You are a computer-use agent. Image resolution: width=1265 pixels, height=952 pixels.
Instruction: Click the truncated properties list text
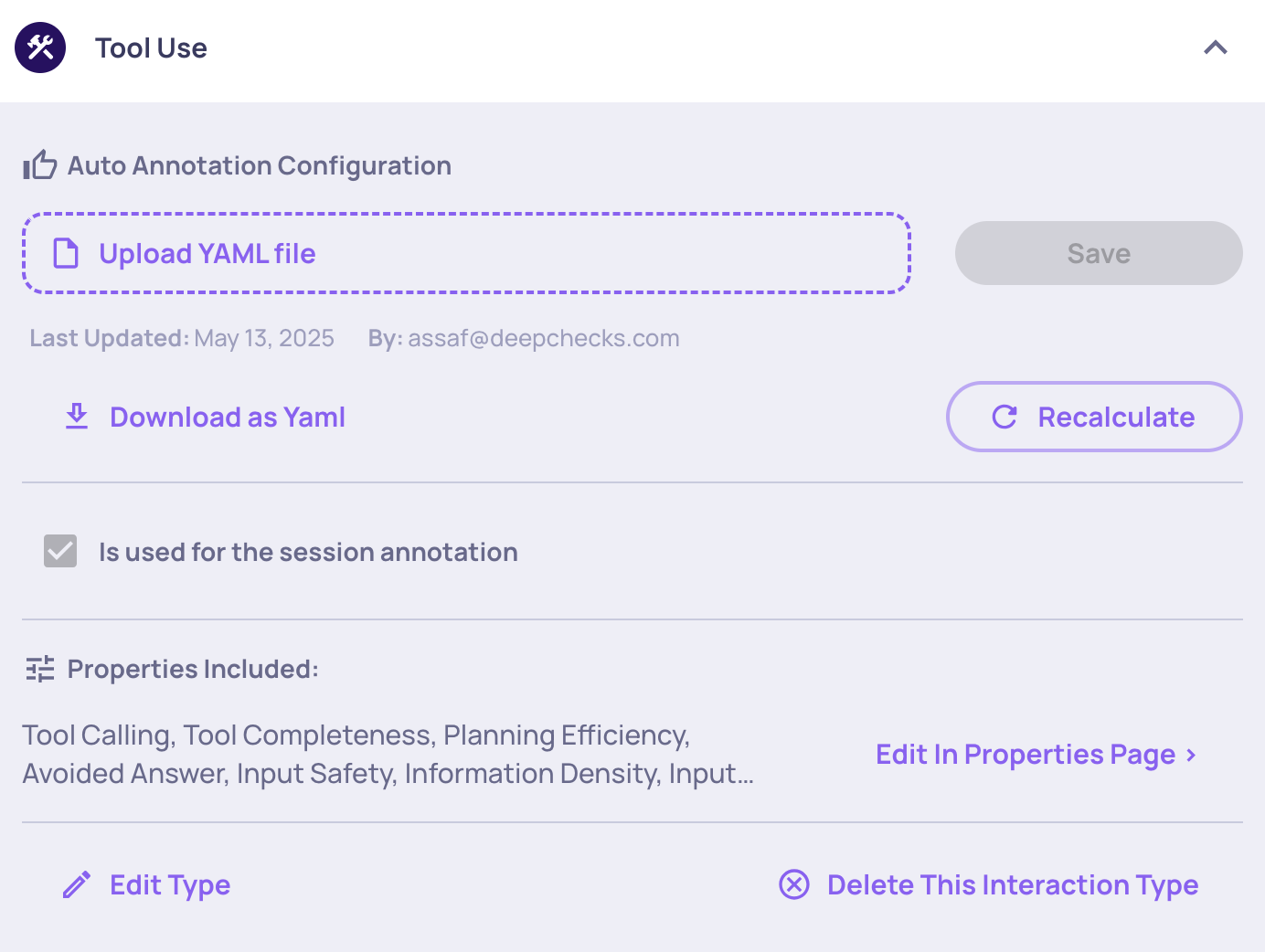[388, 755]
